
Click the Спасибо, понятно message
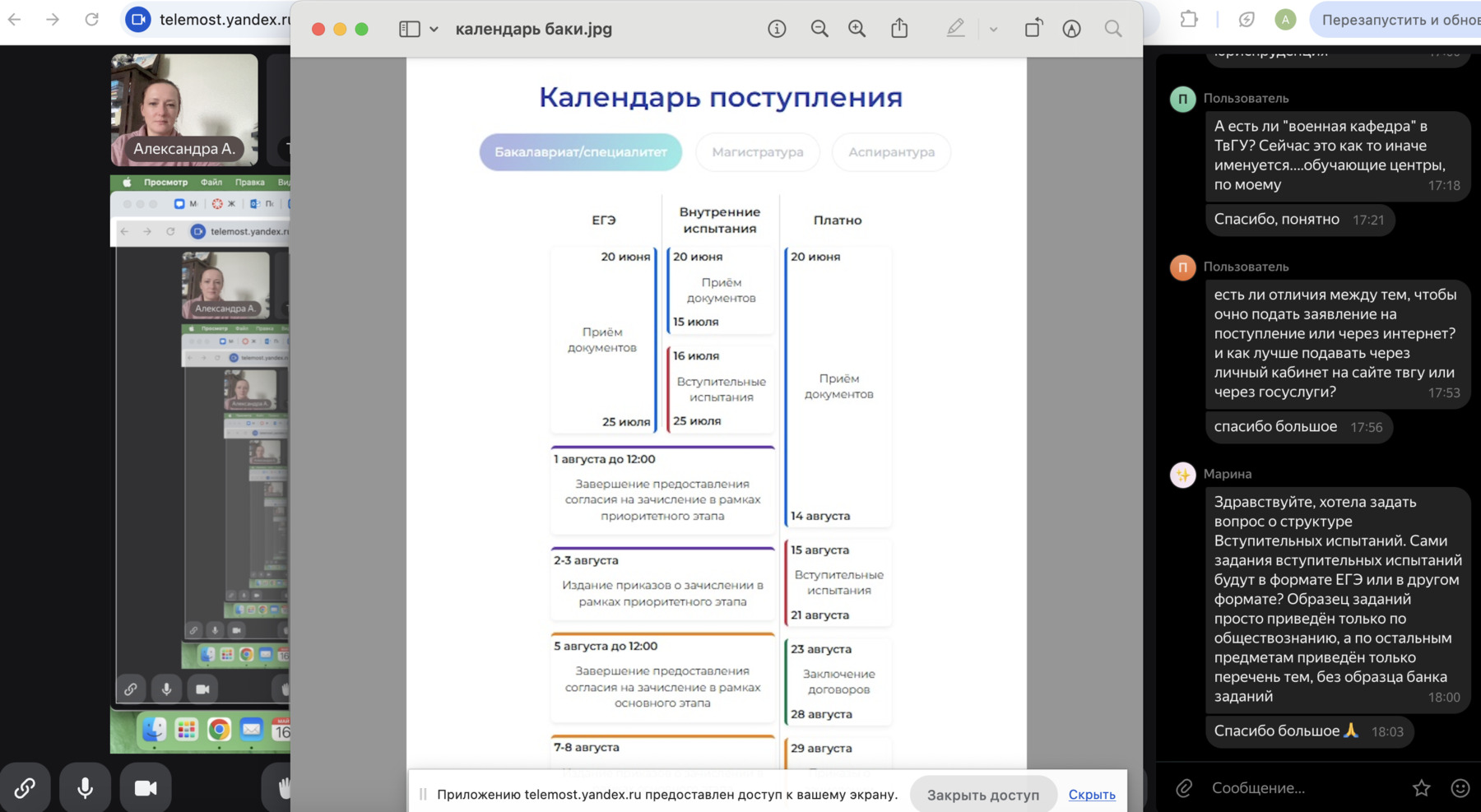click(1299, 220)
